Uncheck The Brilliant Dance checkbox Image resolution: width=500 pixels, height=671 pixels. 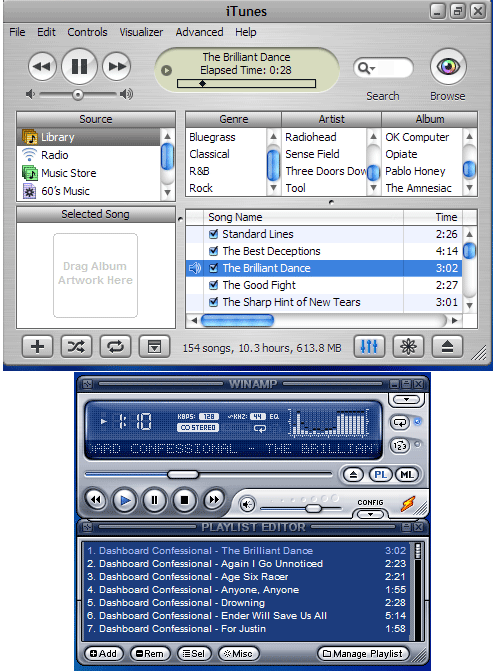(x=214, y=268)
